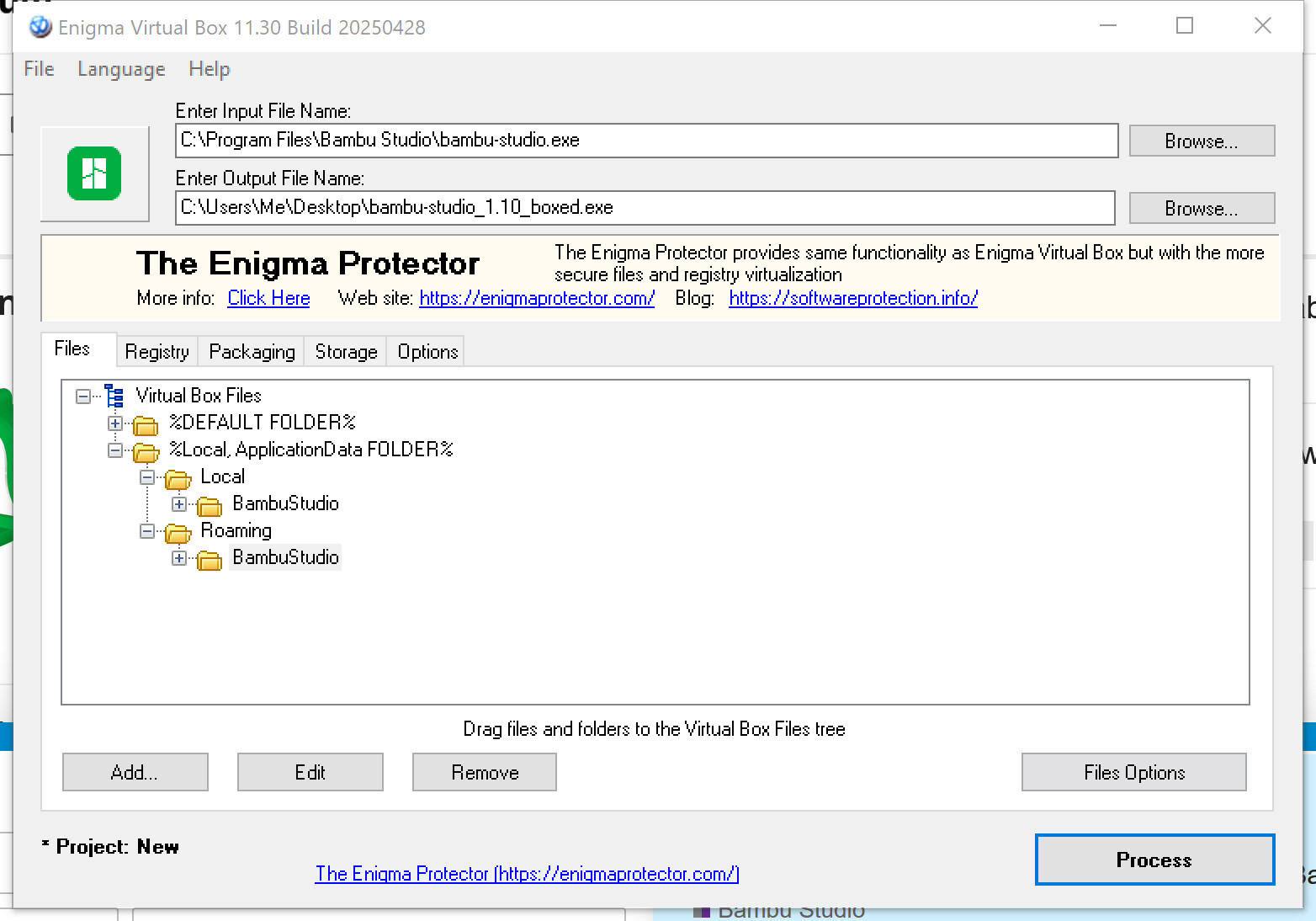Select 'BambuStudio' label under Roaming
The image size is (1316, 921).
click(x=286, y=557)
